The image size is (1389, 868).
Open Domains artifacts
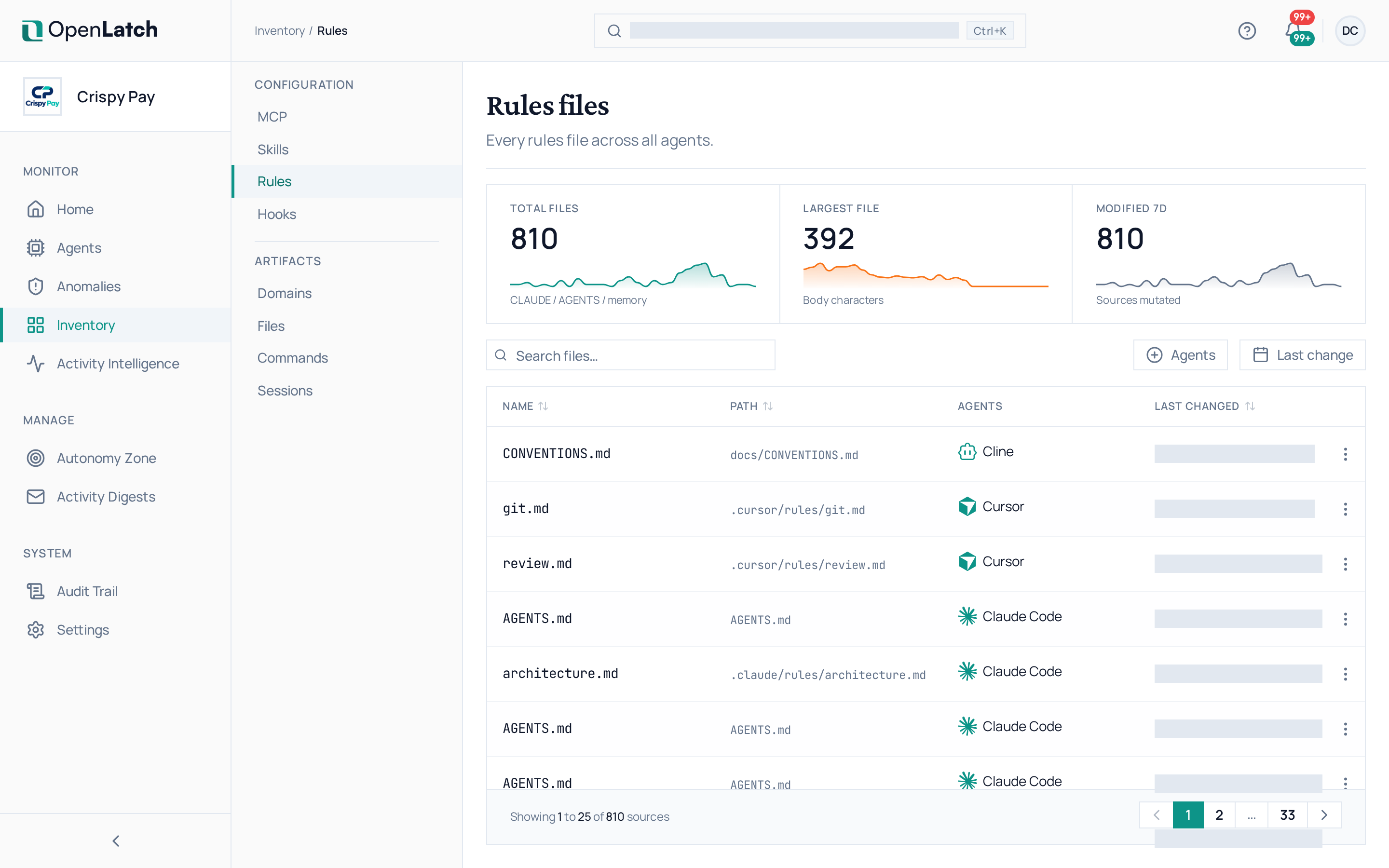pos(347,293)
